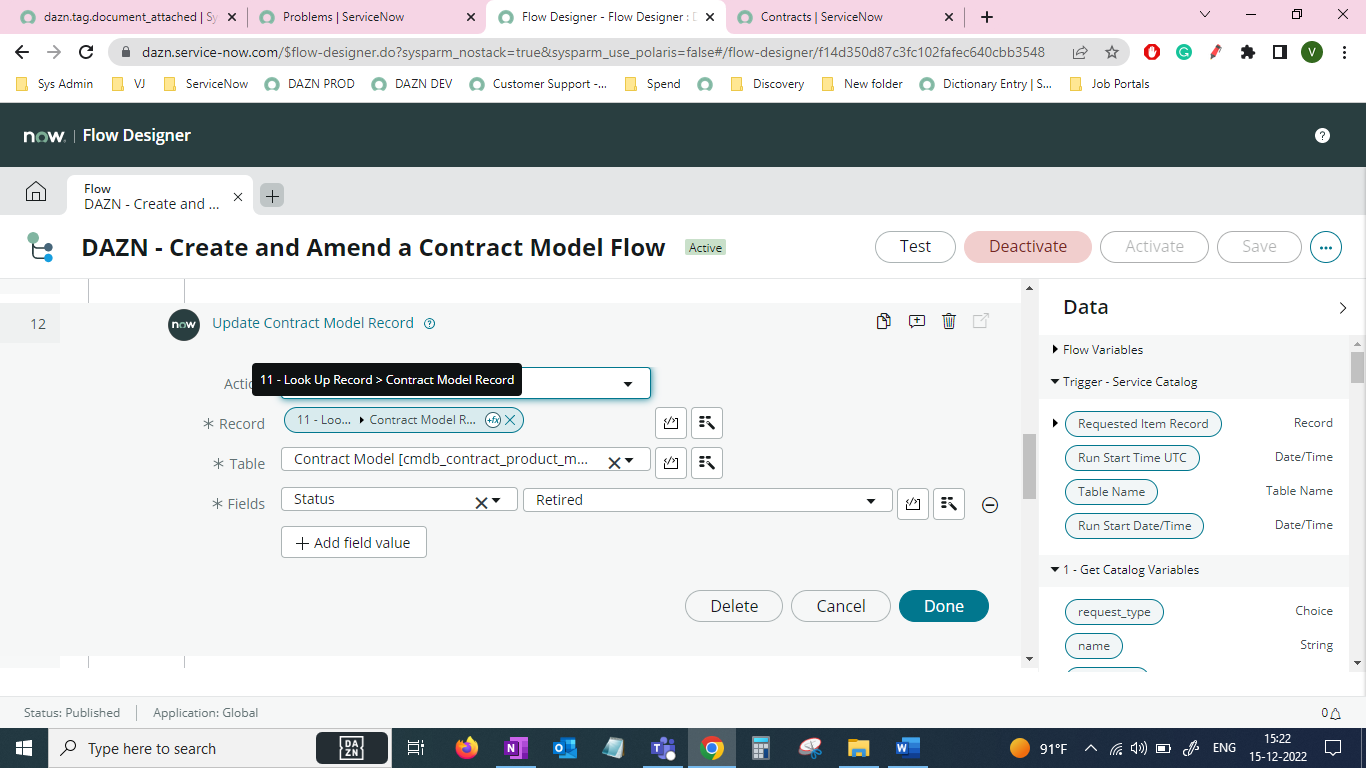Copy the Update Contract Model Record action
1366x768 pixels.
click(883, 321)
